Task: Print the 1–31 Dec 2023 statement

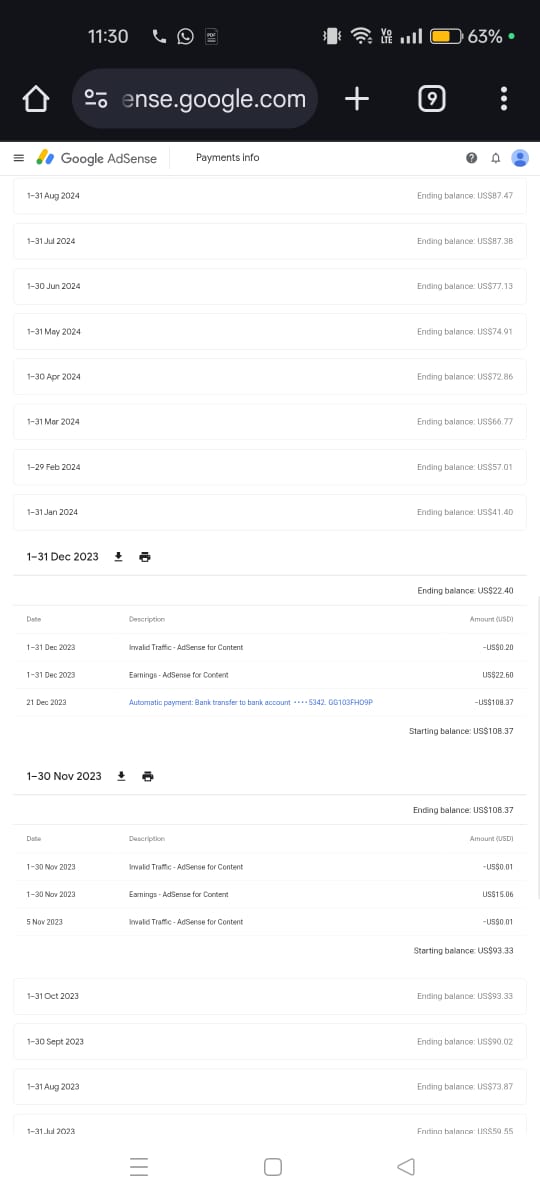Action: click(x=145, y=556)
